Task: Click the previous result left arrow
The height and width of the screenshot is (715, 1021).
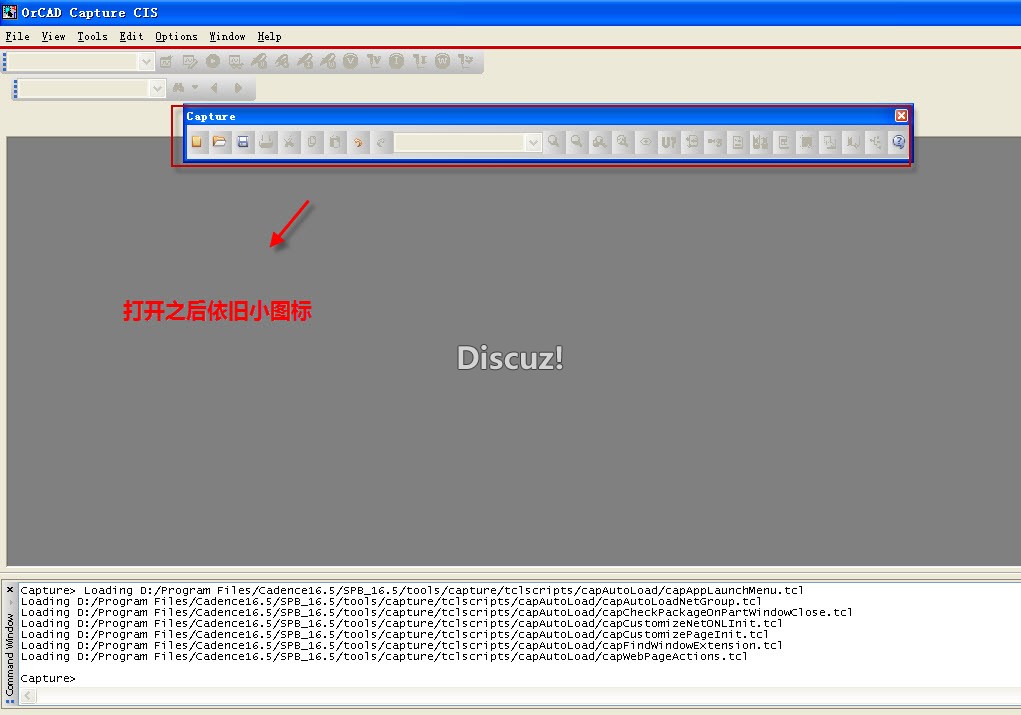Action: [x=214, y=87]
